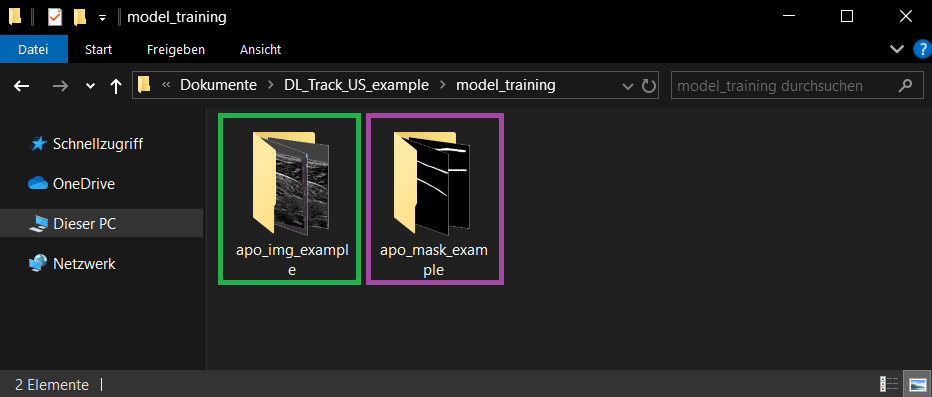This screenshot has width=932, height=397.
Task: Click the apo_img_example folder name label
Action: click(x=291, y=260)
